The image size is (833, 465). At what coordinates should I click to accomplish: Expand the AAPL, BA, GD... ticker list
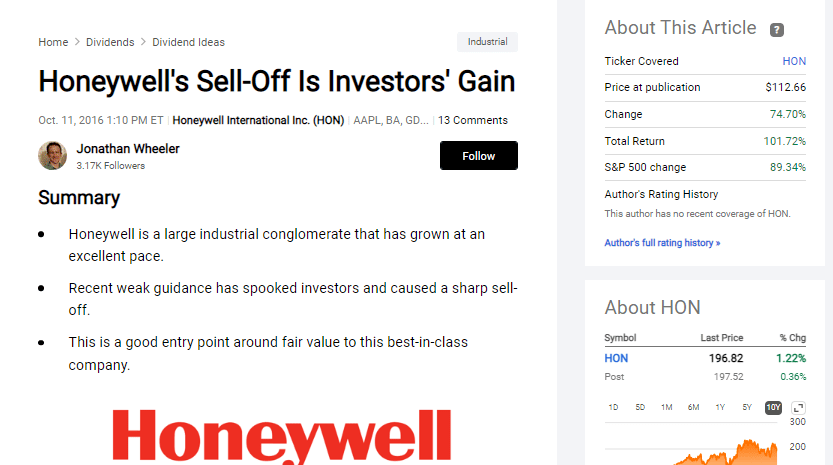(390, 121)
